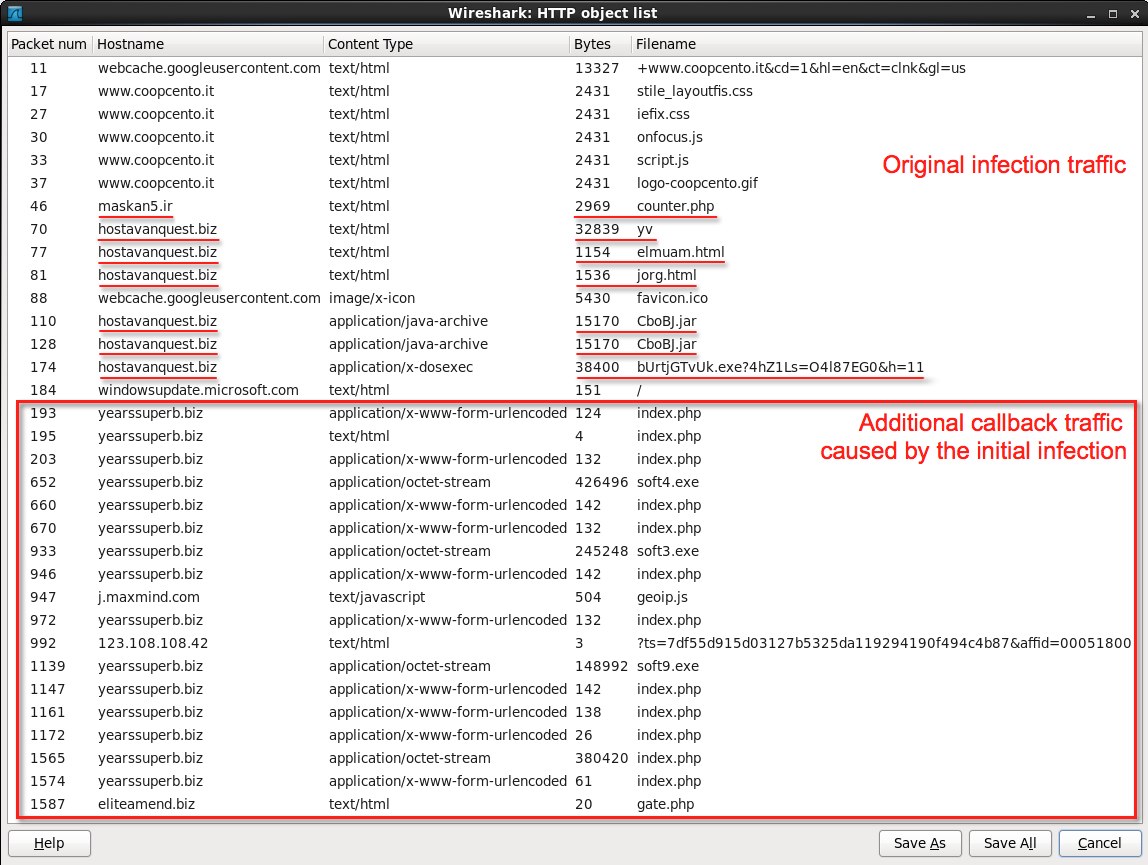This screenshot has height=865, width=1148.
Task: Select packet 110 CboBJ.jar row
Action: [574, 321]
